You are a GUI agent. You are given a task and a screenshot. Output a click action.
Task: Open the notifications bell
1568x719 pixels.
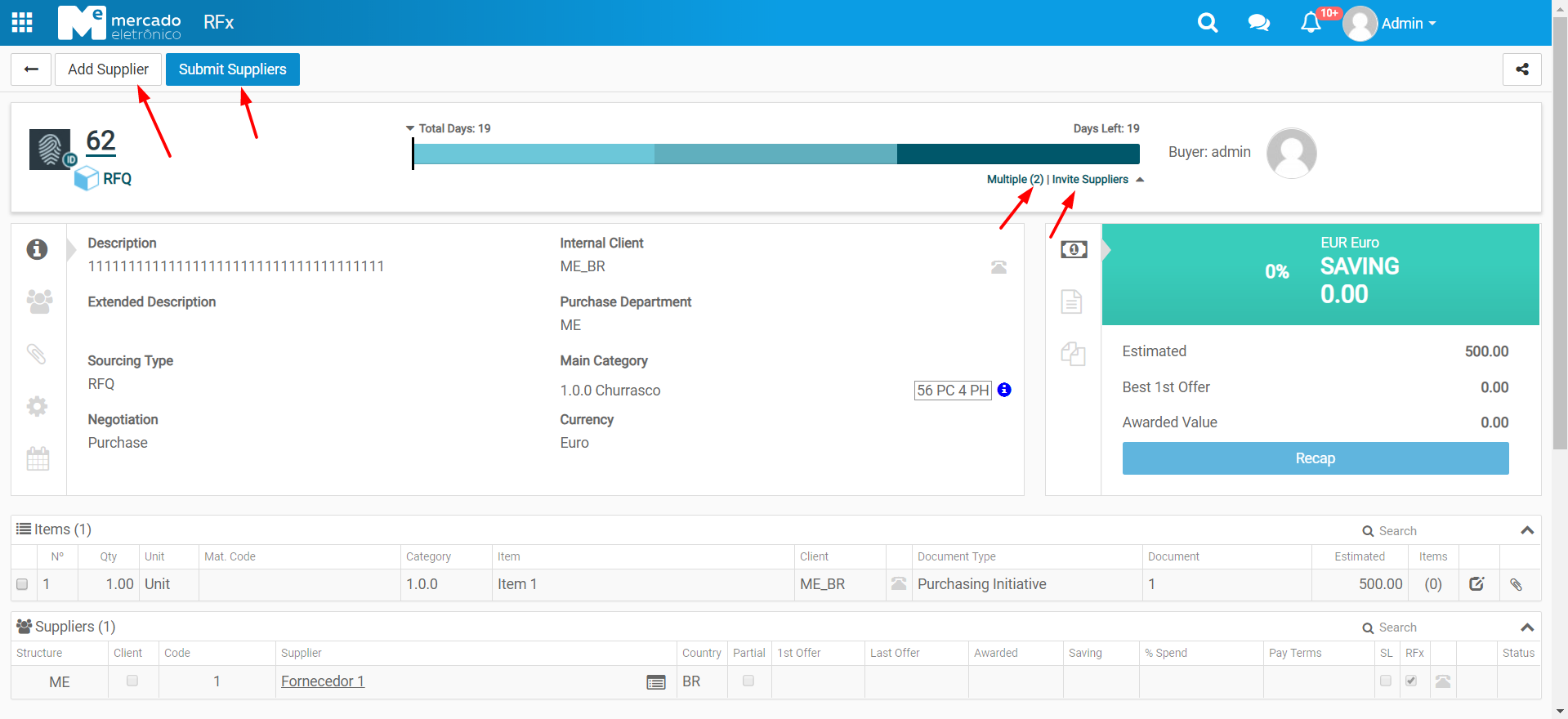coord(1311,23)
